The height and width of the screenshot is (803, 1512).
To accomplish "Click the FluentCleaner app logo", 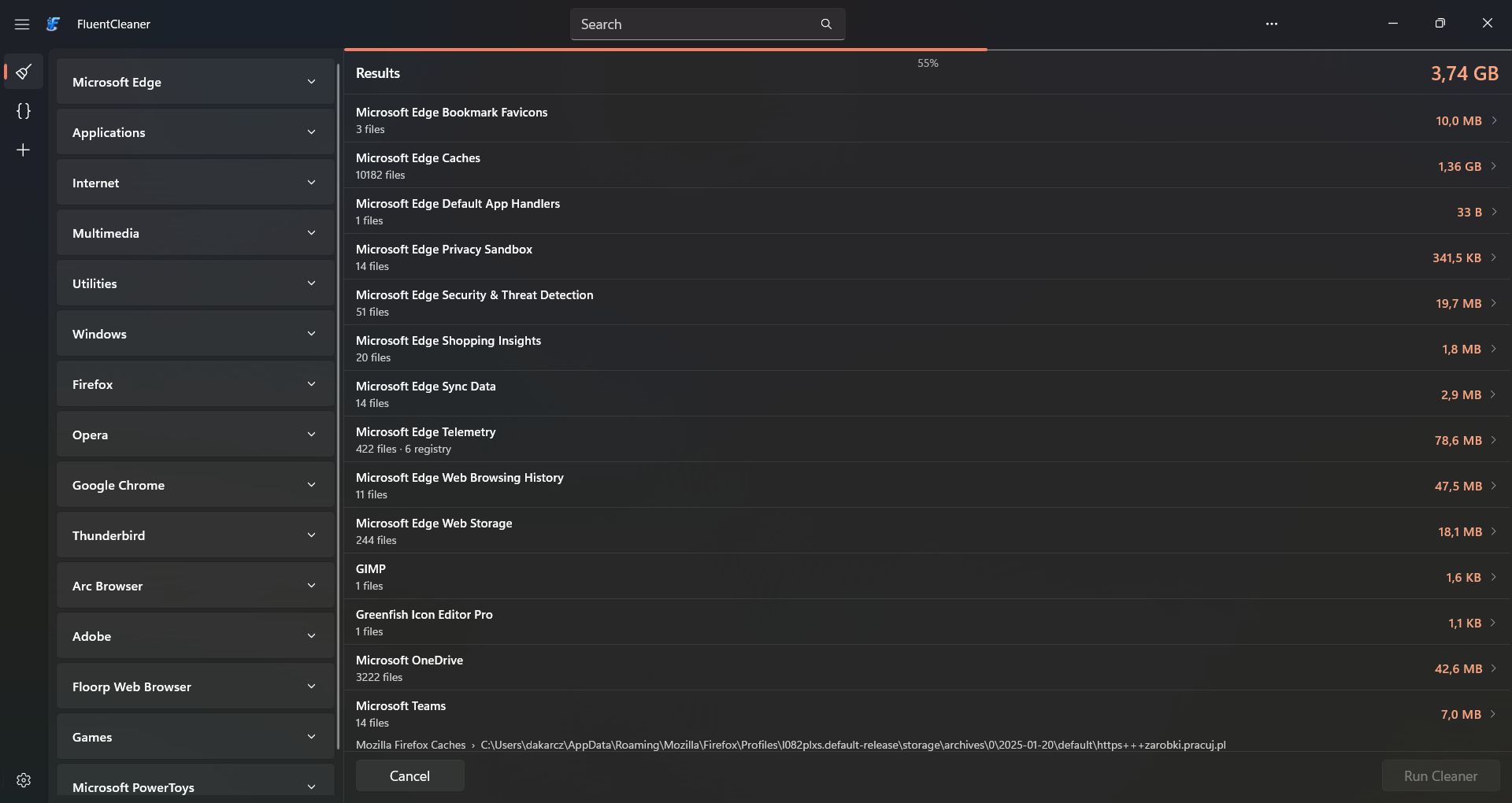I will point(53,24).
